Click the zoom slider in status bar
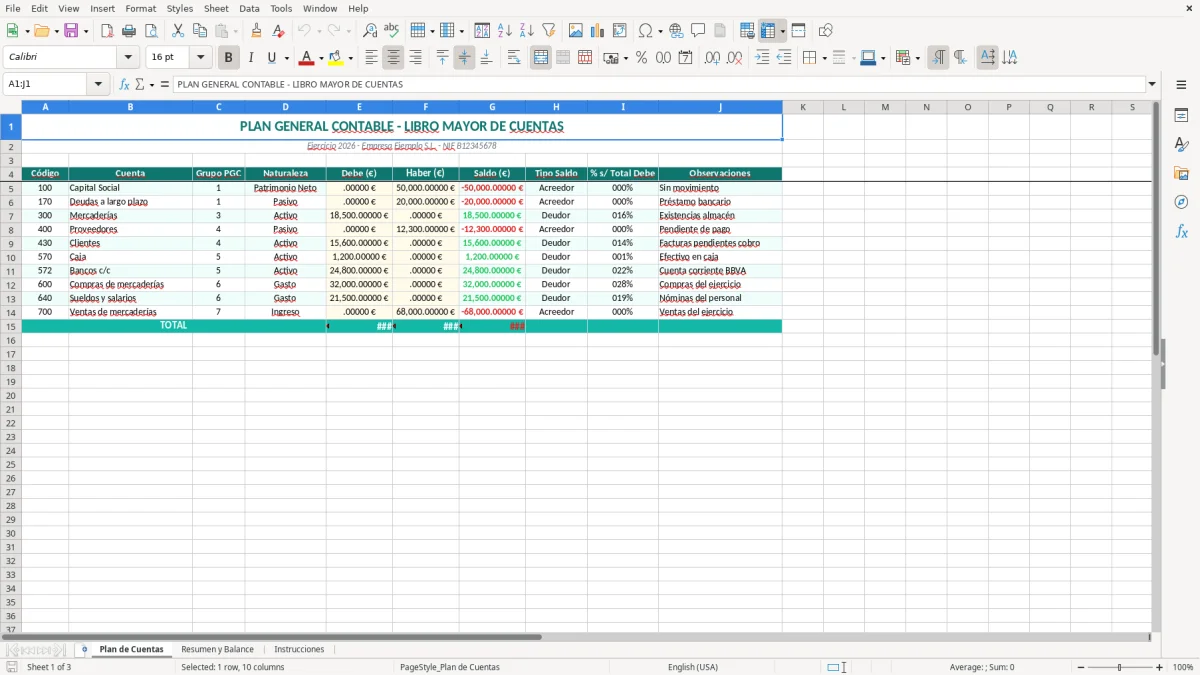This screenshot has height=675, width=1200. coord(1120,667)
